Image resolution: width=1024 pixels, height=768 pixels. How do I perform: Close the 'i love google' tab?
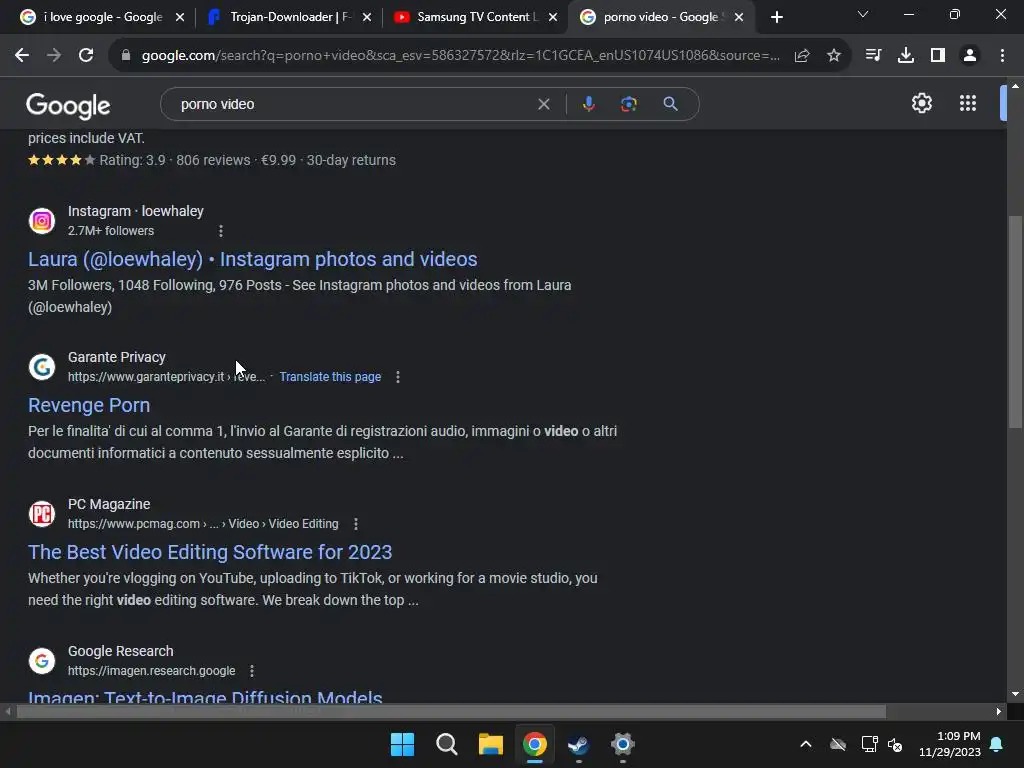[x=180, y=18]
